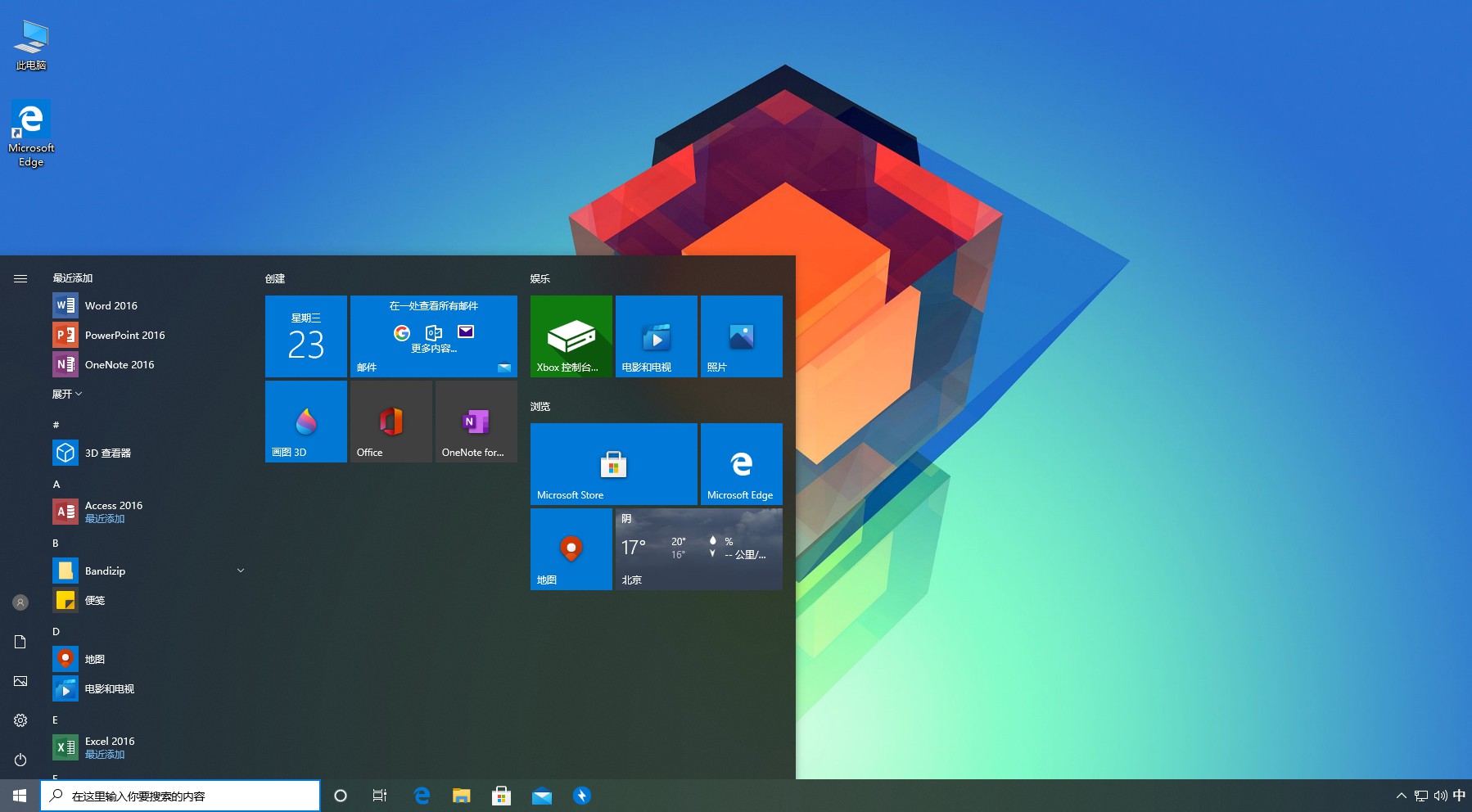Image resolution: width=1472 pixels, height=812 pixels.
Task: Toggle the Start hamburger menu
Action: [20, 279]
